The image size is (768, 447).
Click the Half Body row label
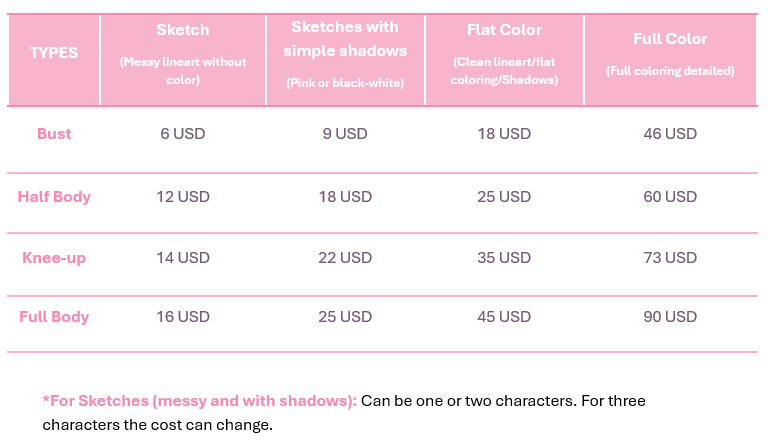coord(54,197)
